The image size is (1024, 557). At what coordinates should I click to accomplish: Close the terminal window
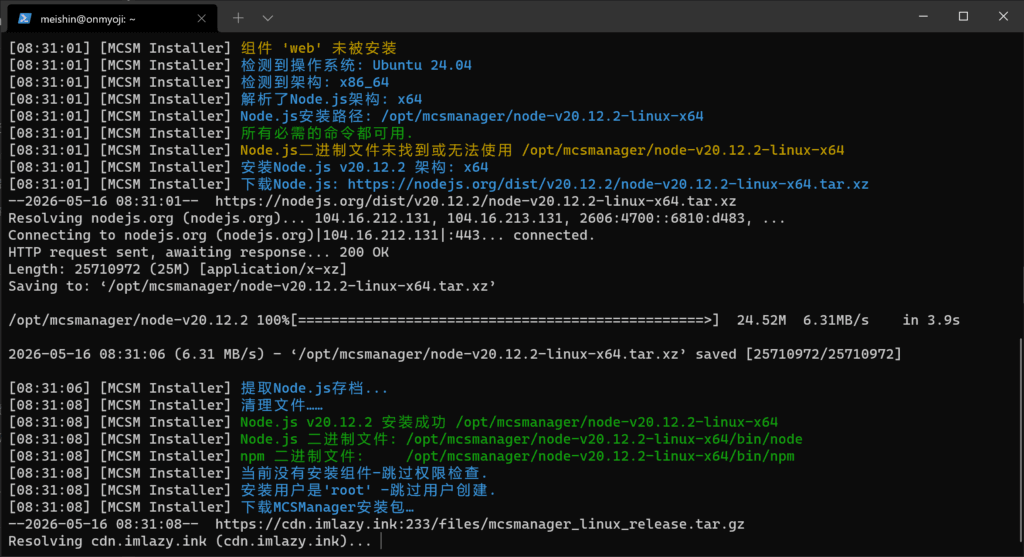click(x=1003, y=16)
